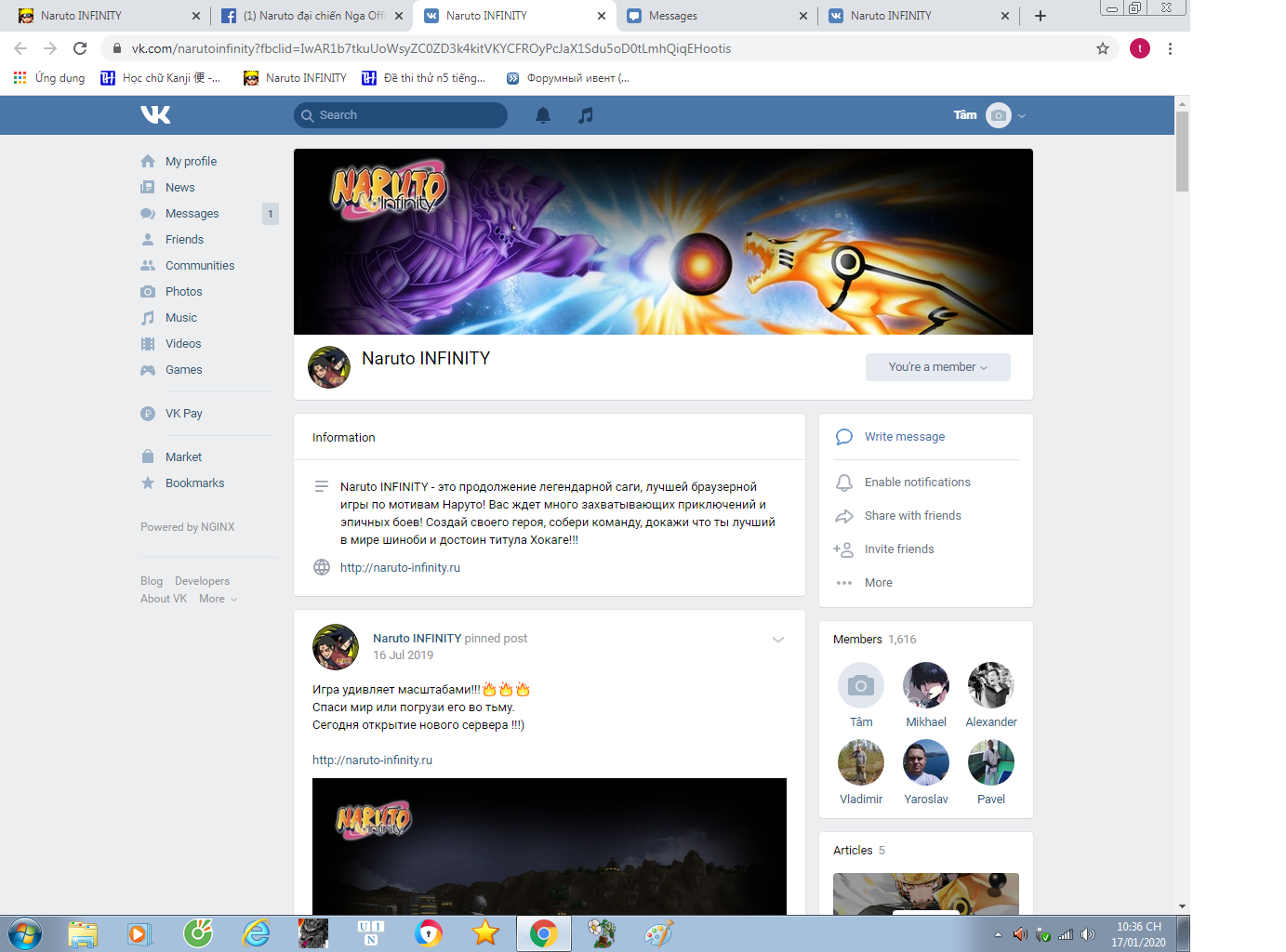Viewport: 1286px width, 952px height.
Task: Expand the You're a member dropdown
Action: (x=937, y=367)
